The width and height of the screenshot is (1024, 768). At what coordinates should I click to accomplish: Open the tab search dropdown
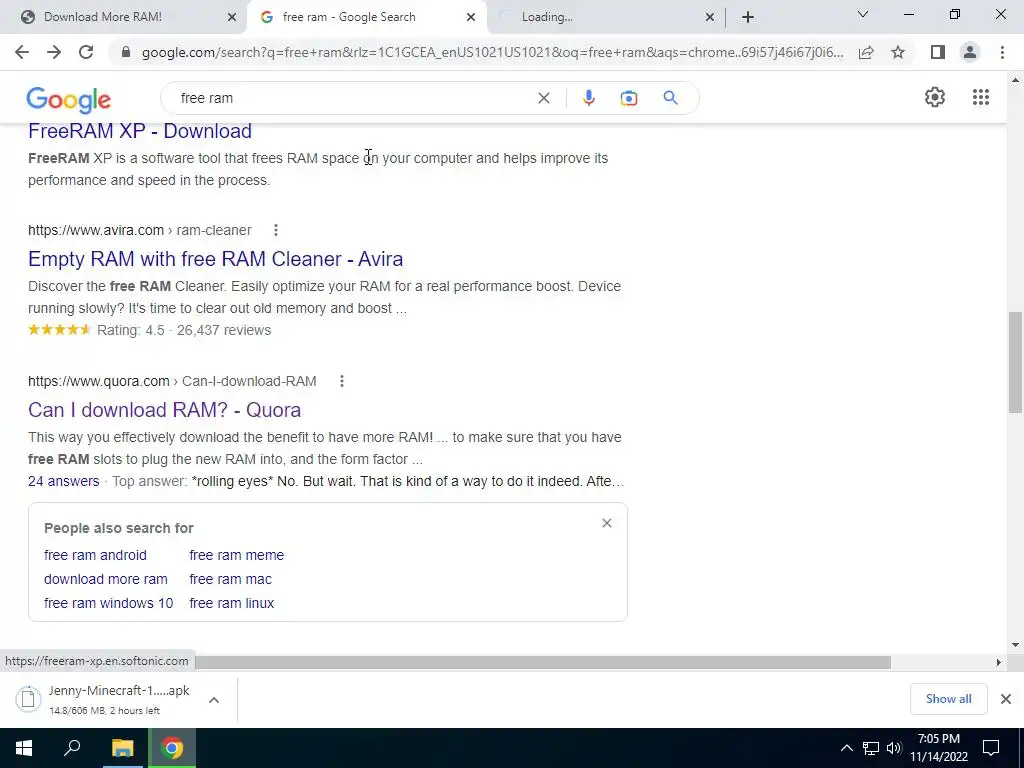863,14
